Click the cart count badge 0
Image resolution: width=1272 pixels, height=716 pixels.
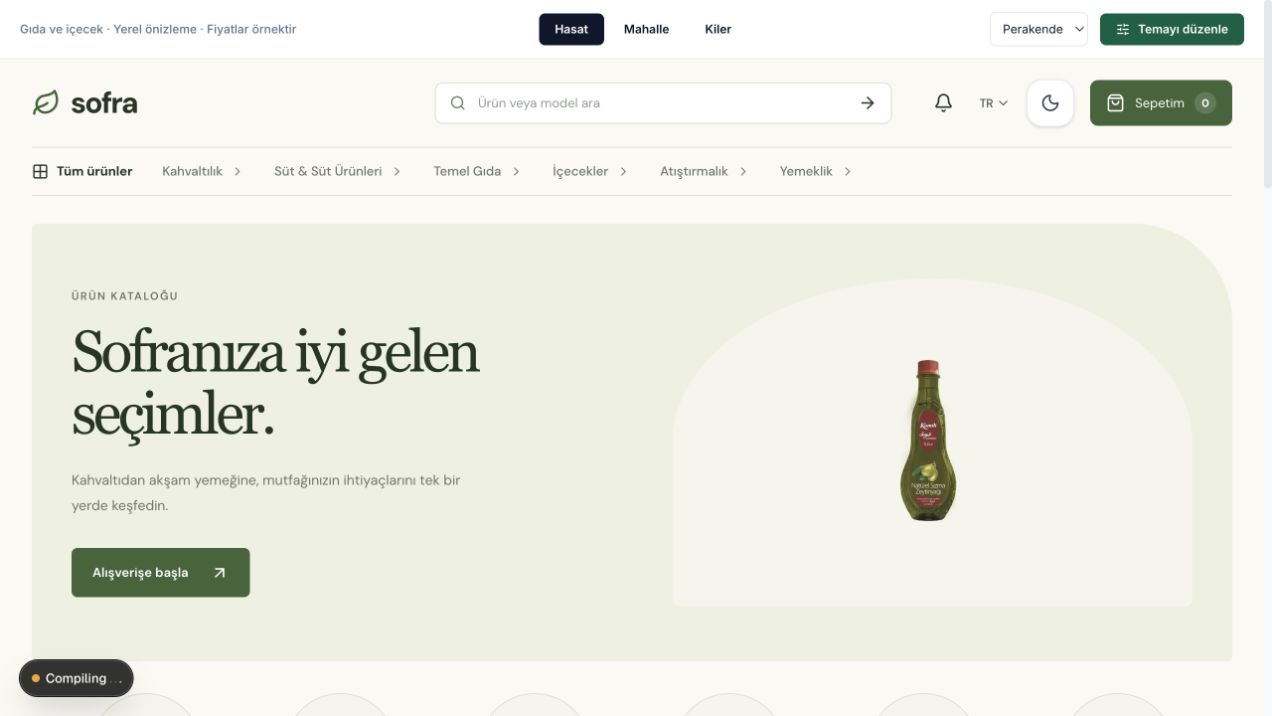[x=1205, y=103]
